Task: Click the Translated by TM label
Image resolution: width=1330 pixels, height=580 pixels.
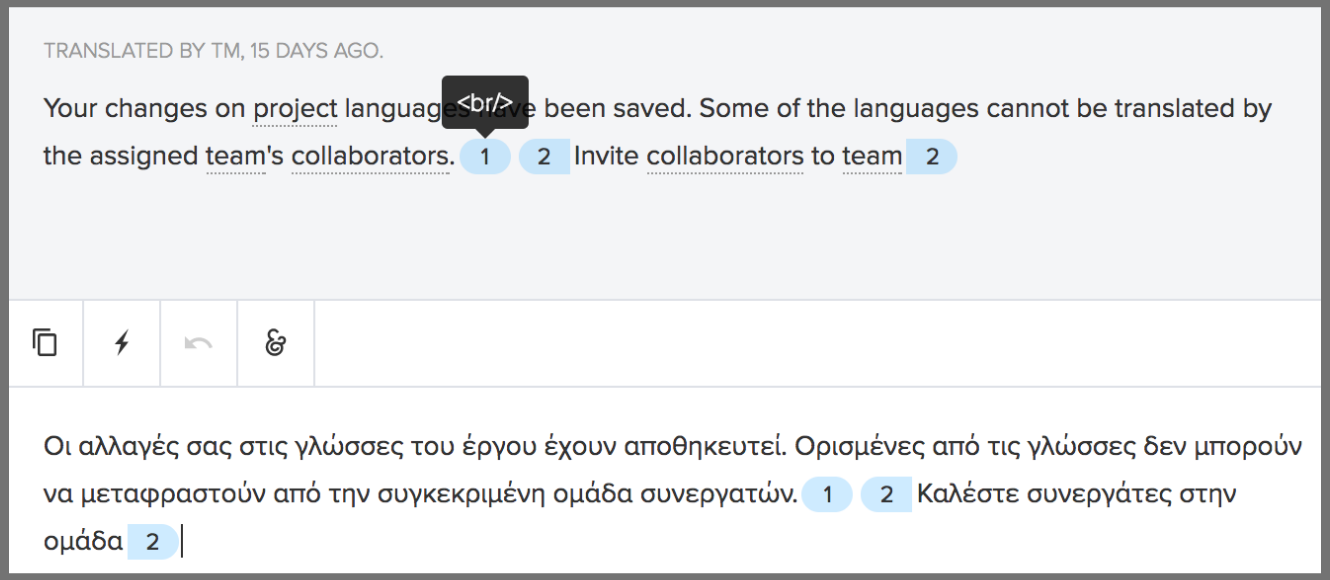Action: tap(213, 50)
